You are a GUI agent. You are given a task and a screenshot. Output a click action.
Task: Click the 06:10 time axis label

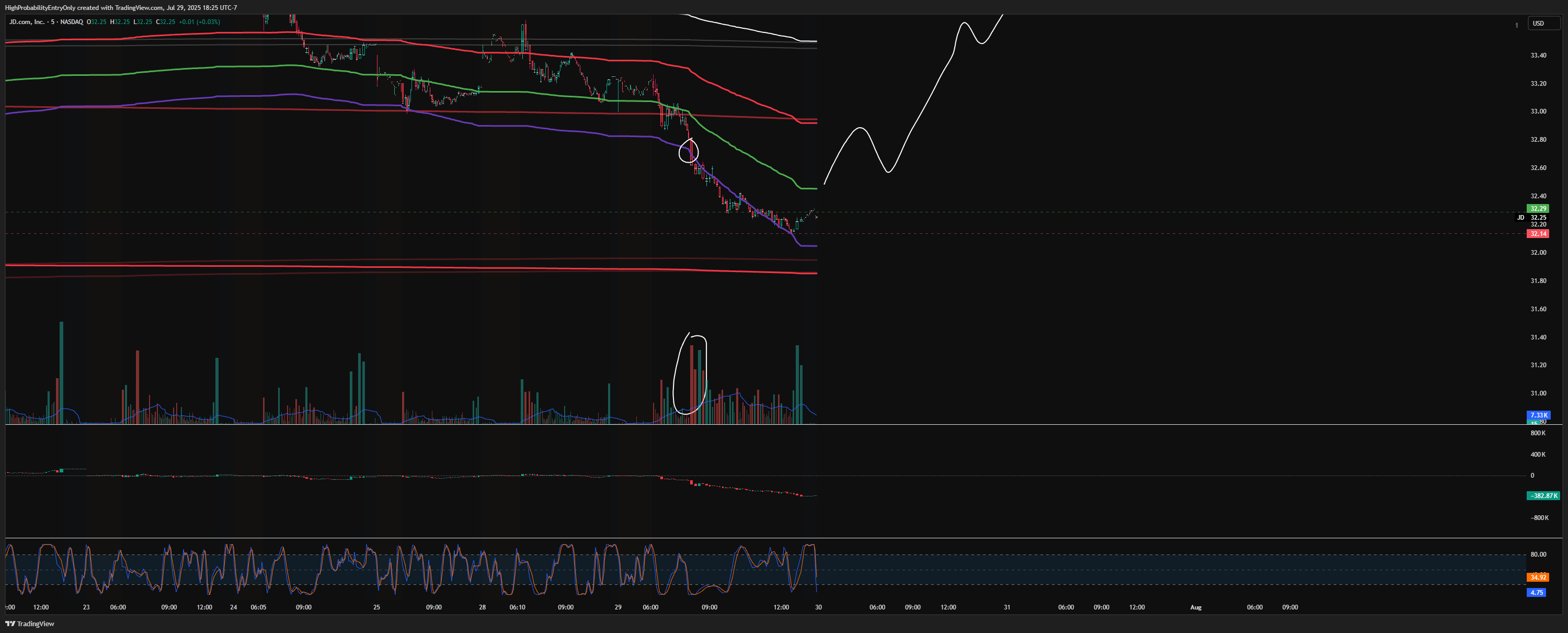[518, 607]
